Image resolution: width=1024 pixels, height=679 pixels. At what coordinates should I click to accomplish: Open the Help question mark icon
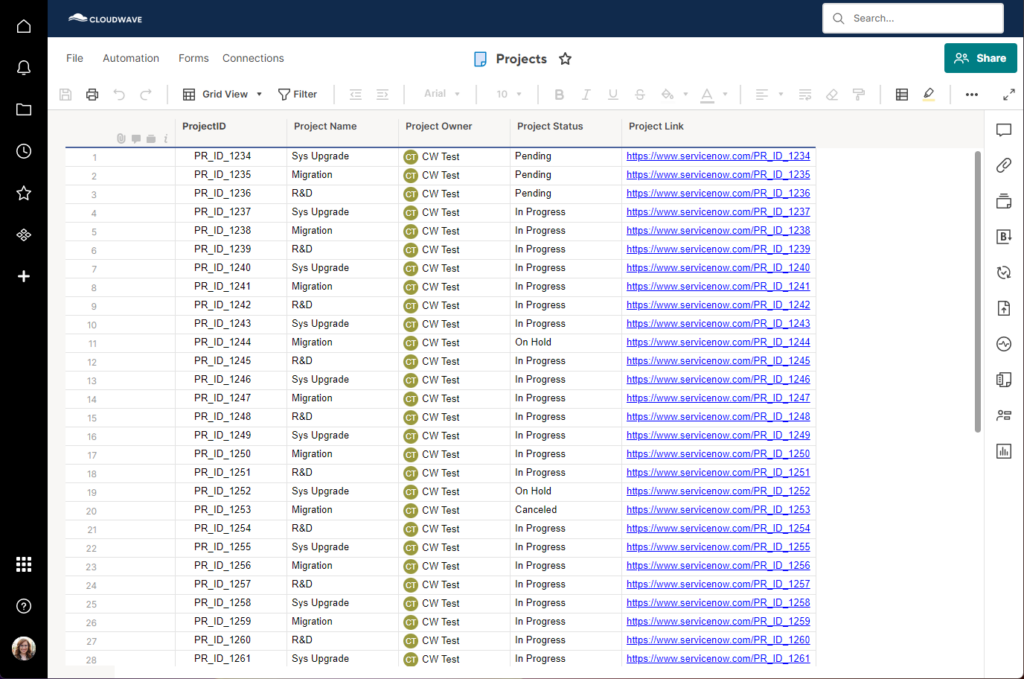(x=24, y=606)
